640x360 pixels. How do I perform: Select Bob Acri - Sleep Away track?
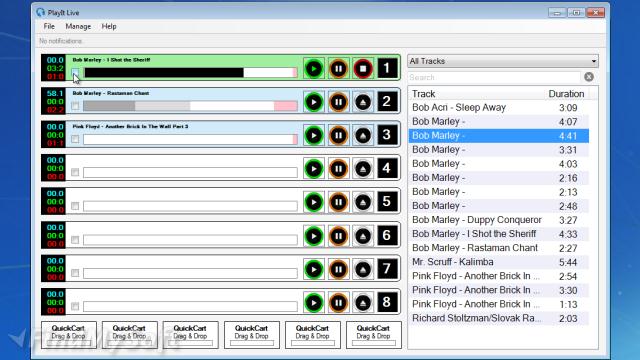[499, 108]
